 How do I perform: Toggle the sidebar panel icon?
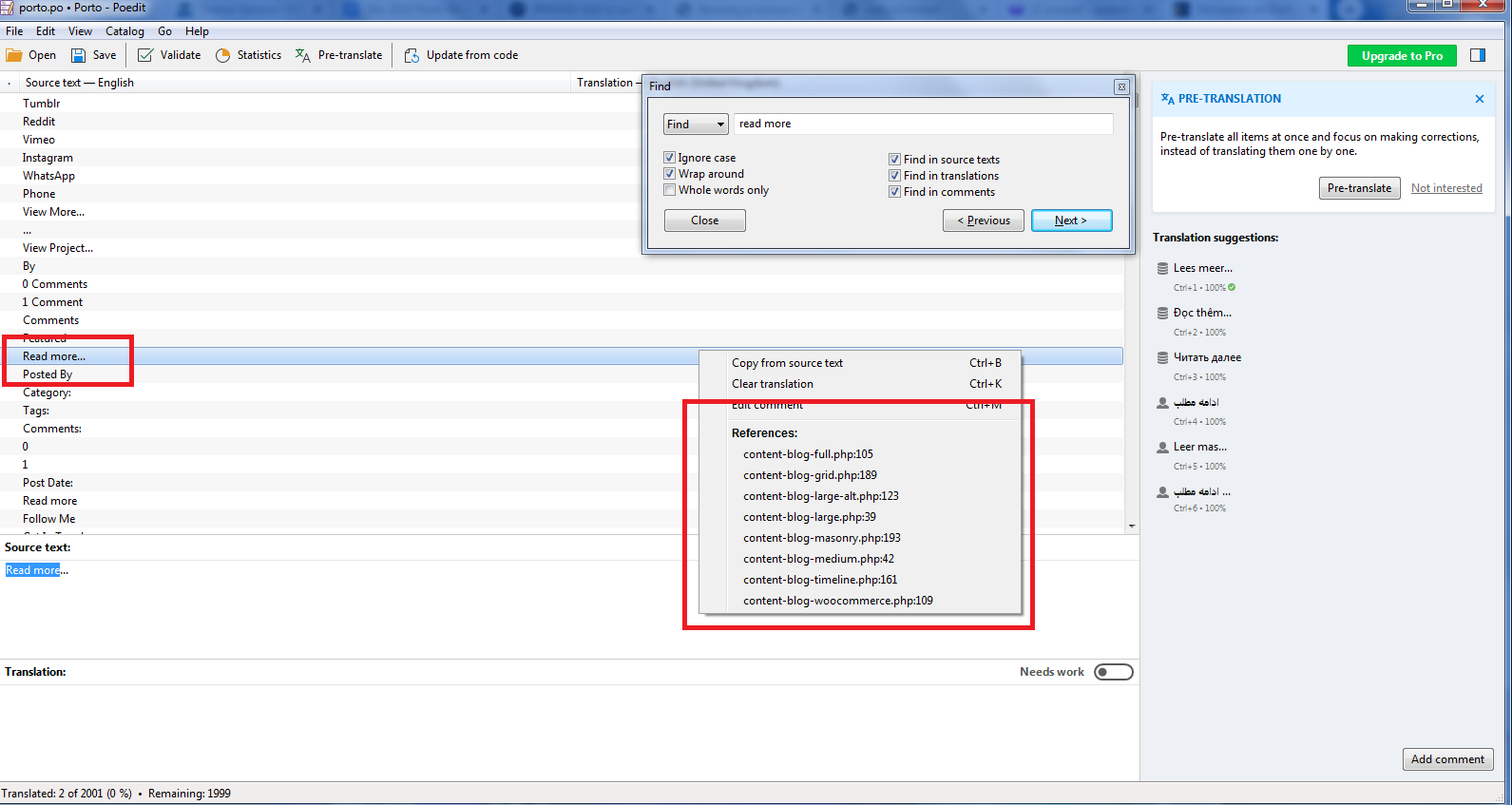1478,55
